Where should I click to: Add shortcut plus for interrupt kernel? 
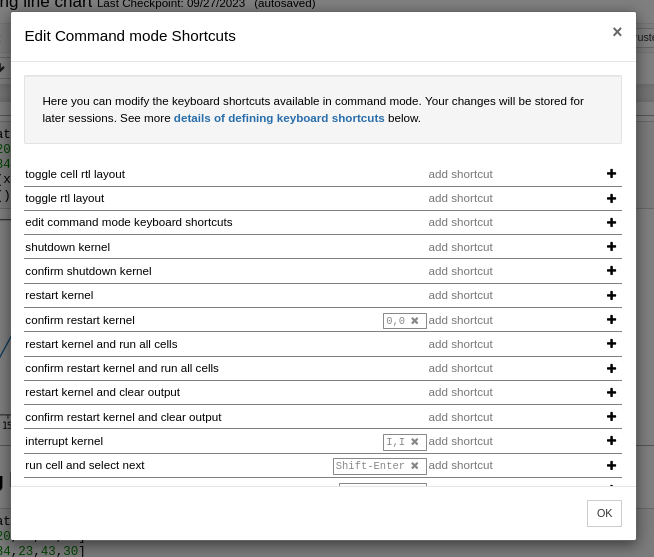(611, 441)
